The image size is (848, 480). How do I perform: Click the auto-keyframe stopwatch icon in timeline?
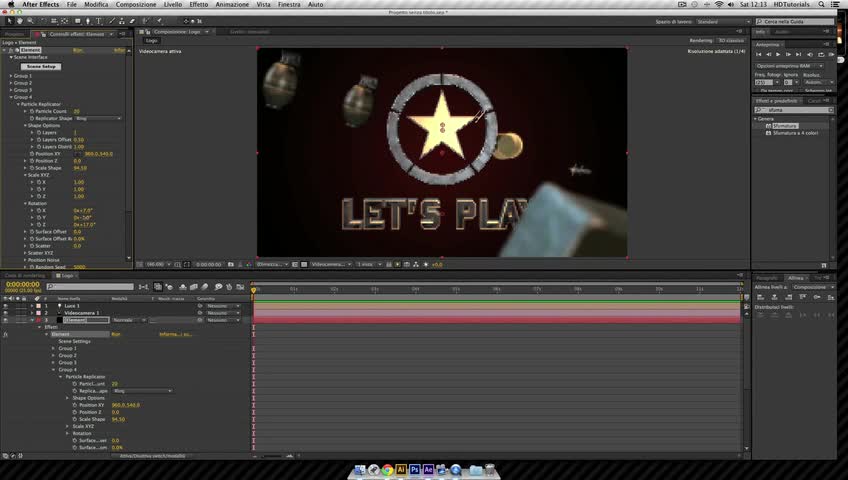(x=229, y=286)
